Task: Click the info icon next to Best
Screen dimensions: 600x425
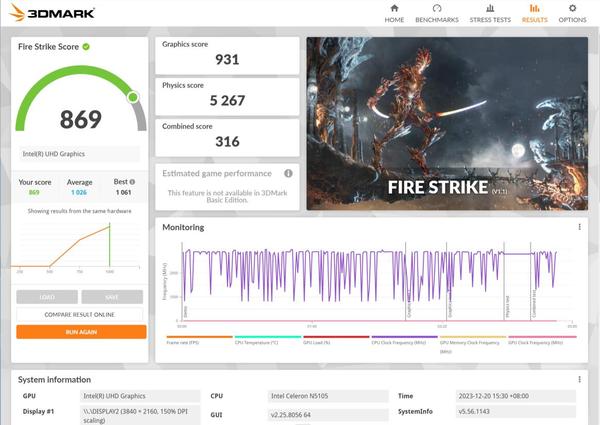Action: tap(132, 182)
